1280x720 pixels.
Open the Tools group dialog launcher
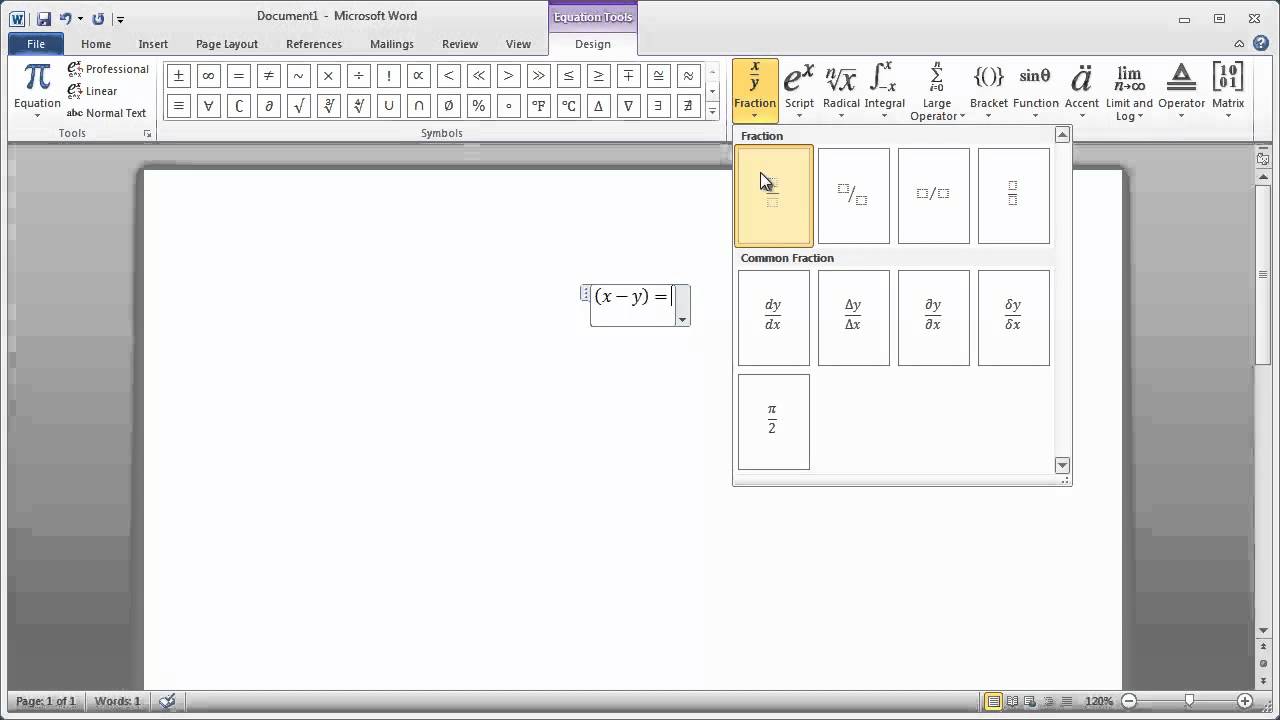147,134
